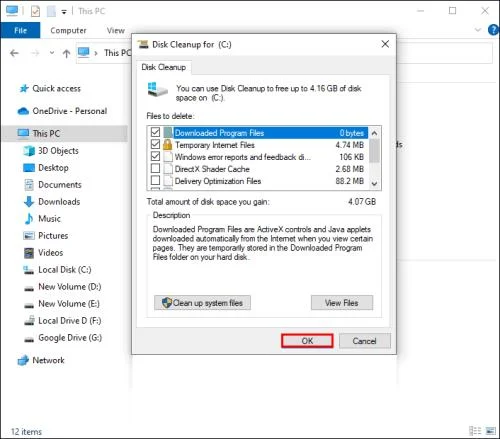Select the Videos filmstrip icon

[29, 253]
